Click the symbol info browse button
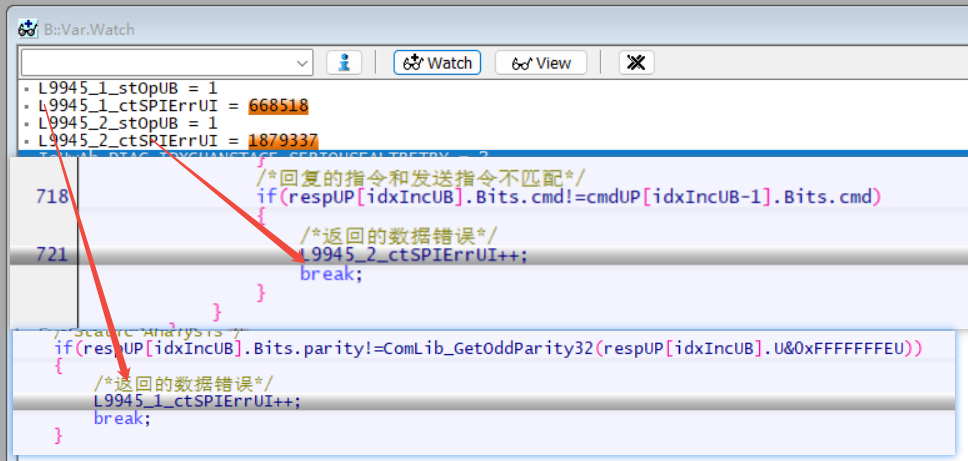Screen dimensions: 968x461 pyautogui.click(x=344, y=62)
